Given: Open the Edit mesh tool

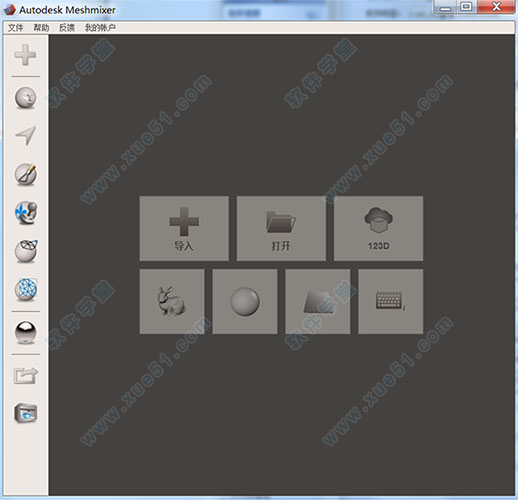Looking at the screenshot, I should 26,251.
